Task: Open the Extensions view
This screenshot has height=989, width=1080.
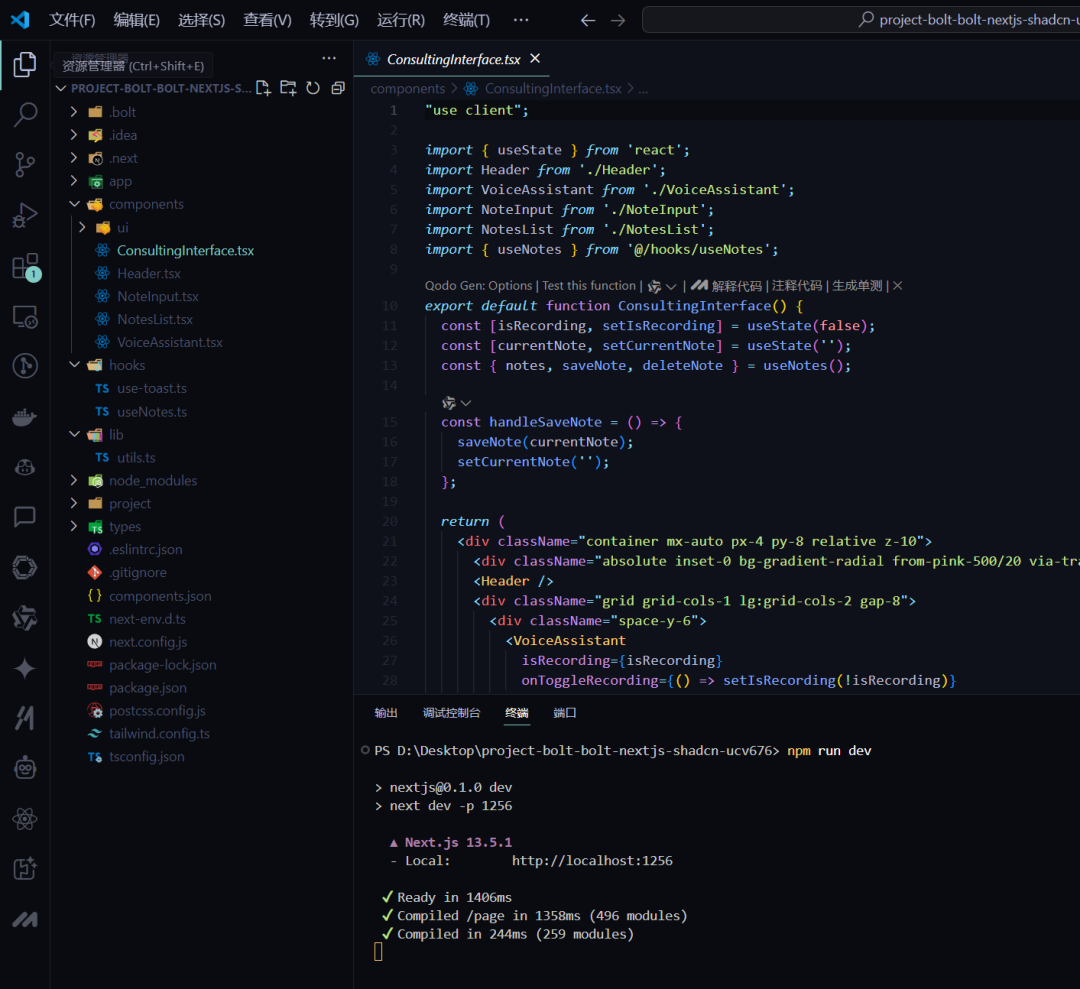Action: coord(25,267)
